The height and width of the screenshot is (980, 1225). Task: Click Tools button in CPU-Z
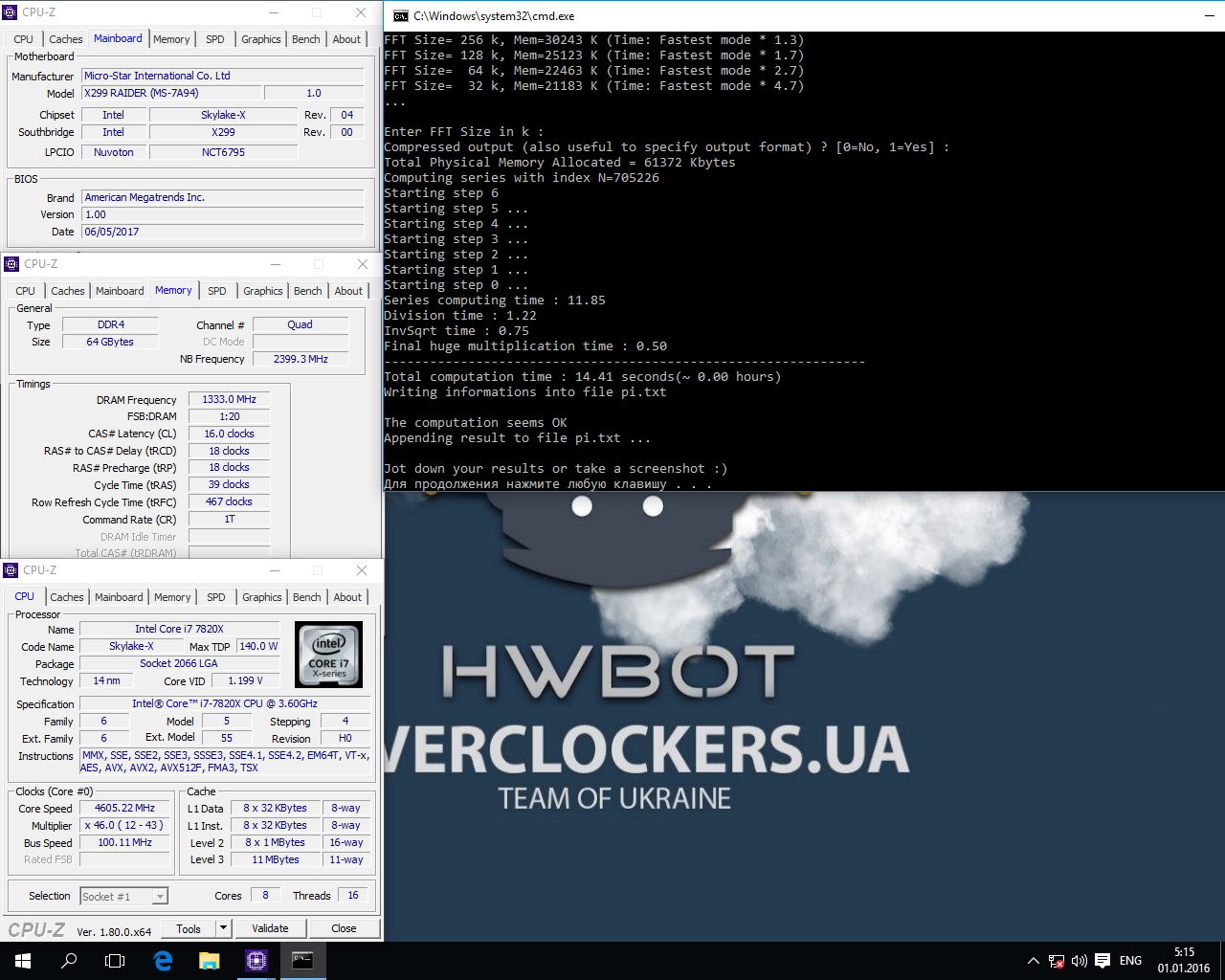coord(189,928)
